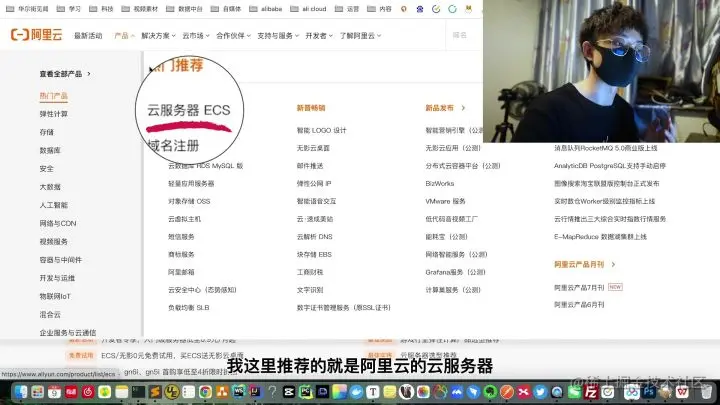Image resolution: width=720 pixels, height=405 pixels.
Task: Click the search input field
Action: pyautogui.click(x=464, y=35)
